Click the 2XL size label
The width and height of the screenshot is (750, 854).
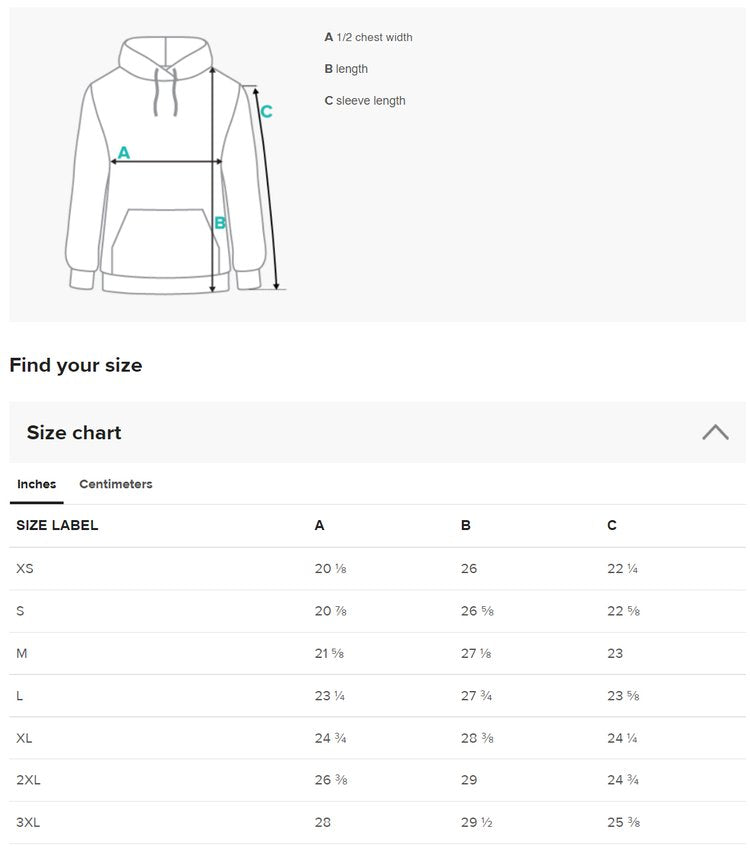tap(28, 780)
